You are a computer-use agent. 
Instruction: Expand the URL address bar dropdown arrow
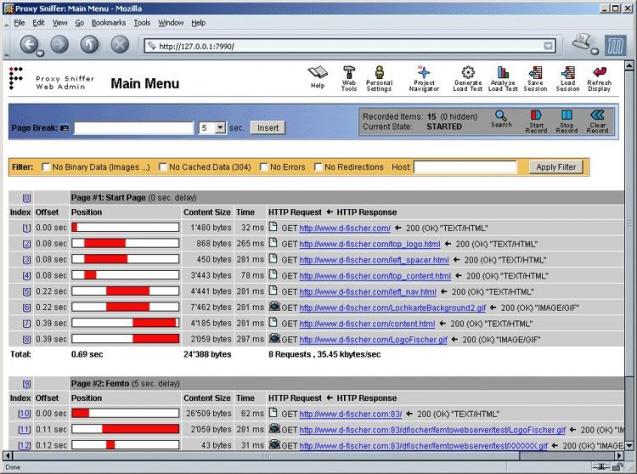tap(548, 46)
